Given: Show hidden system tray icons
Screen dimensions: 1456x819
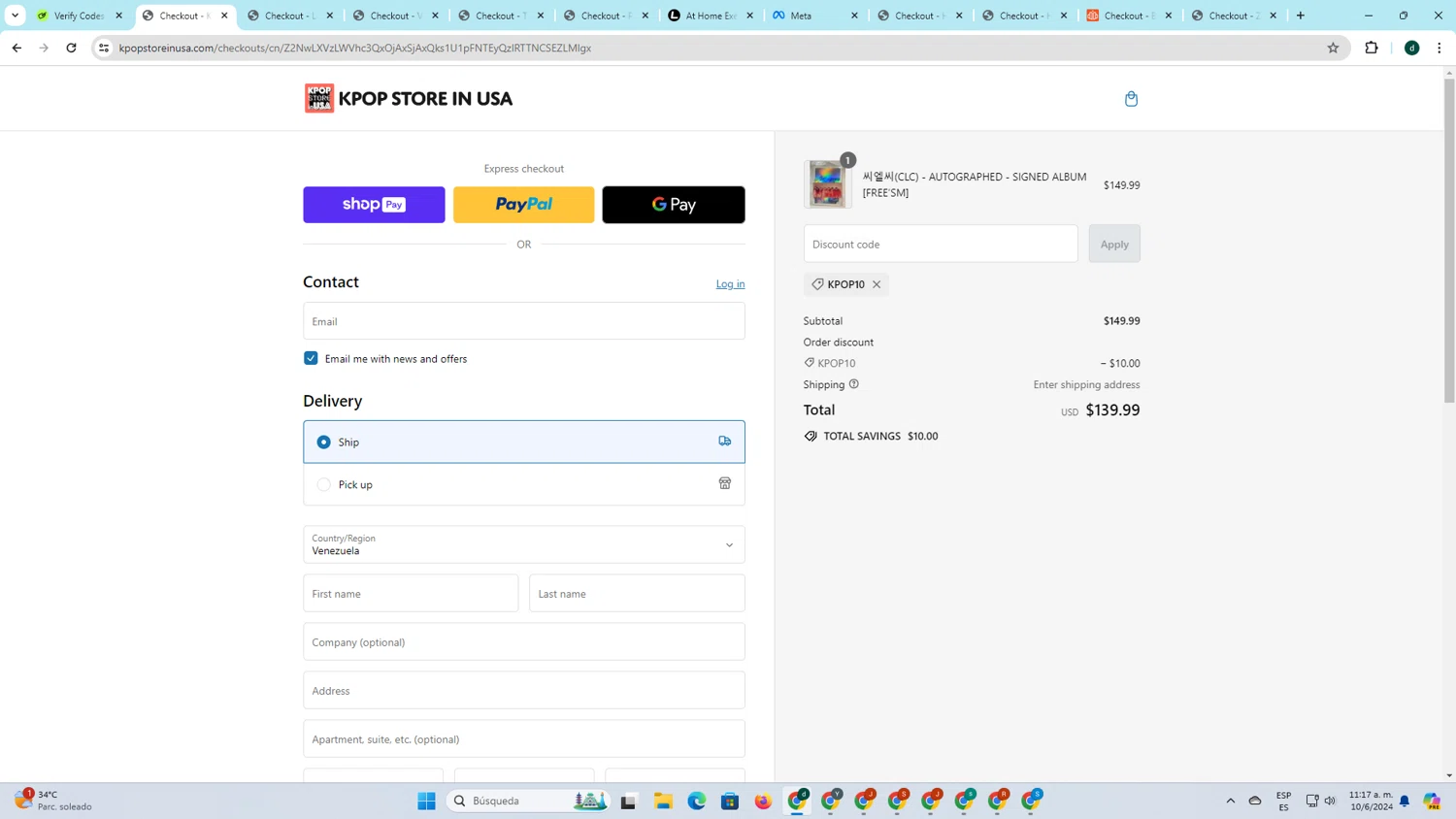Looking at the screenshot, I should [x=1230, y=801].
